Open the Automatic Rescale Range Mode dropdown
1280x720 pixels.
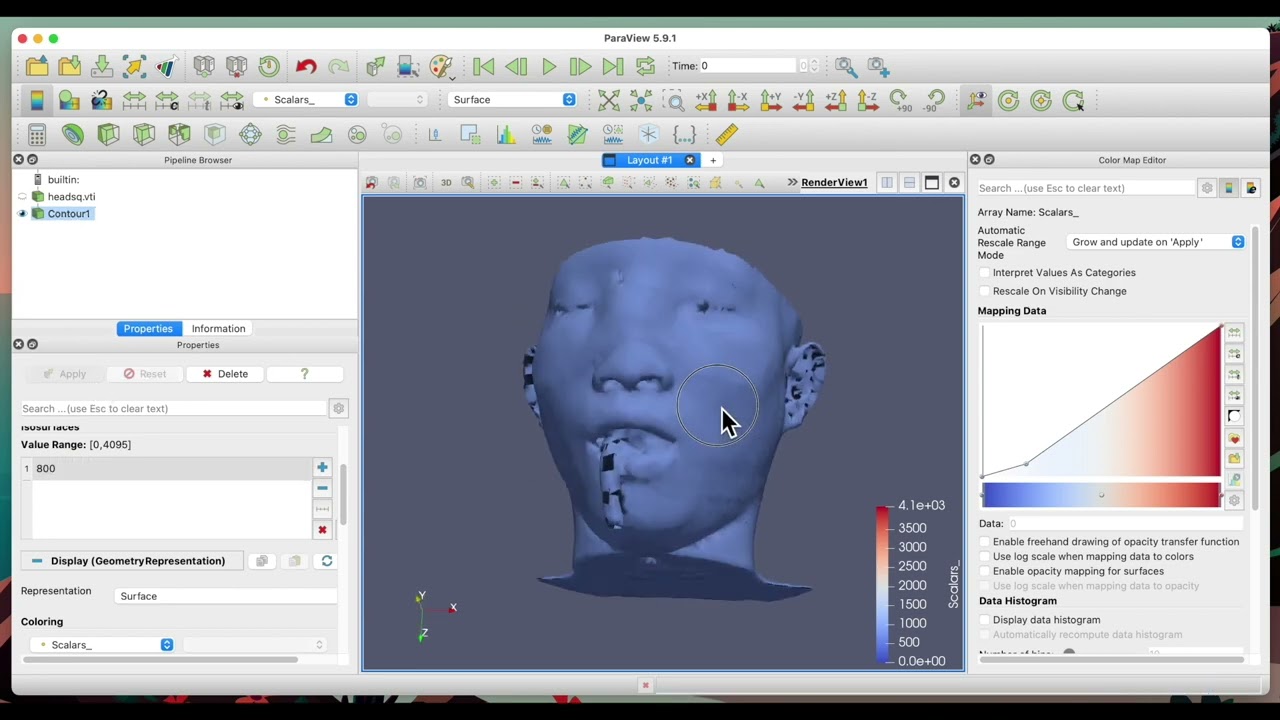(1156, 242)
